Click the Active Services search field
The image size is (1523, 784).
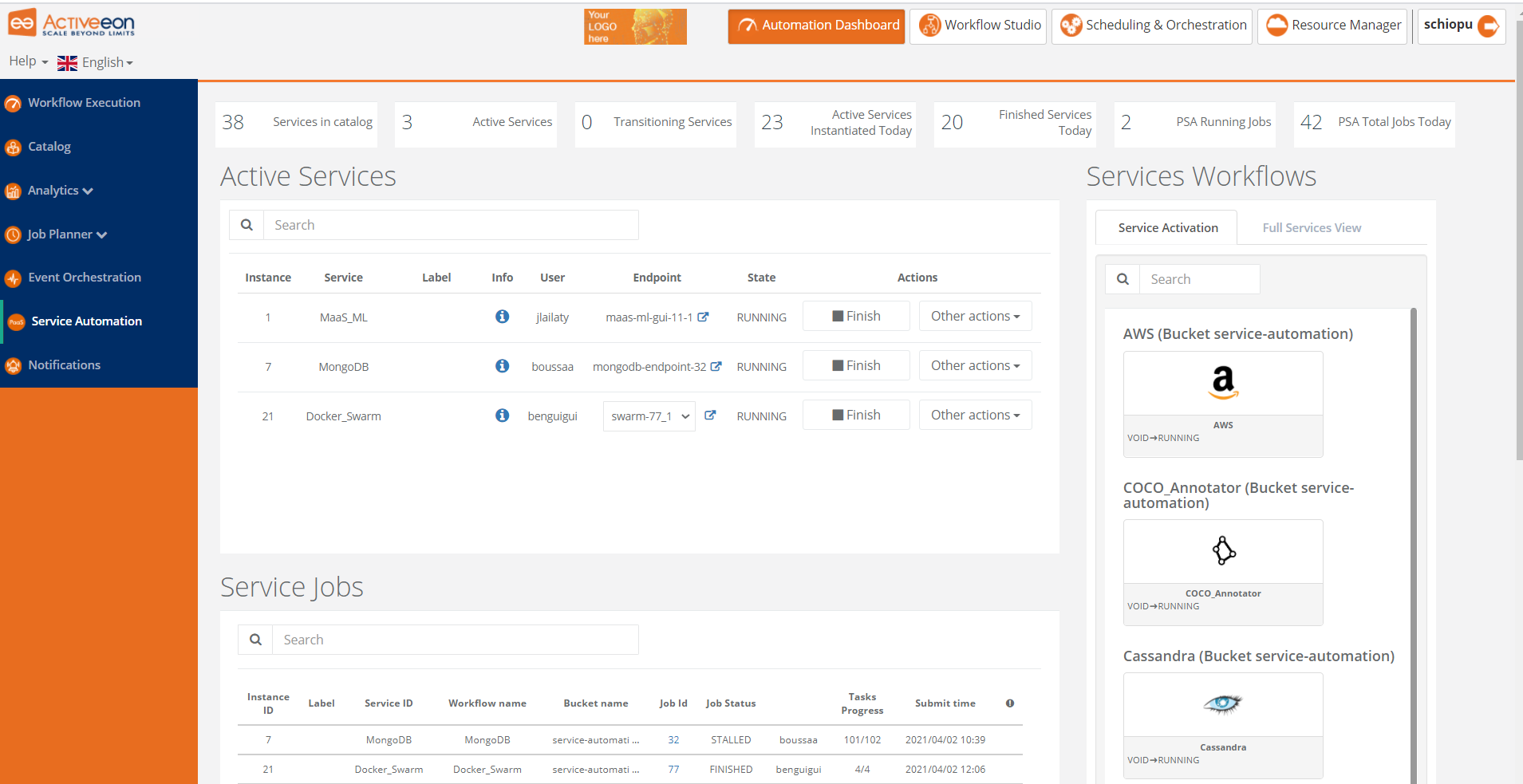tap(451, 225)
